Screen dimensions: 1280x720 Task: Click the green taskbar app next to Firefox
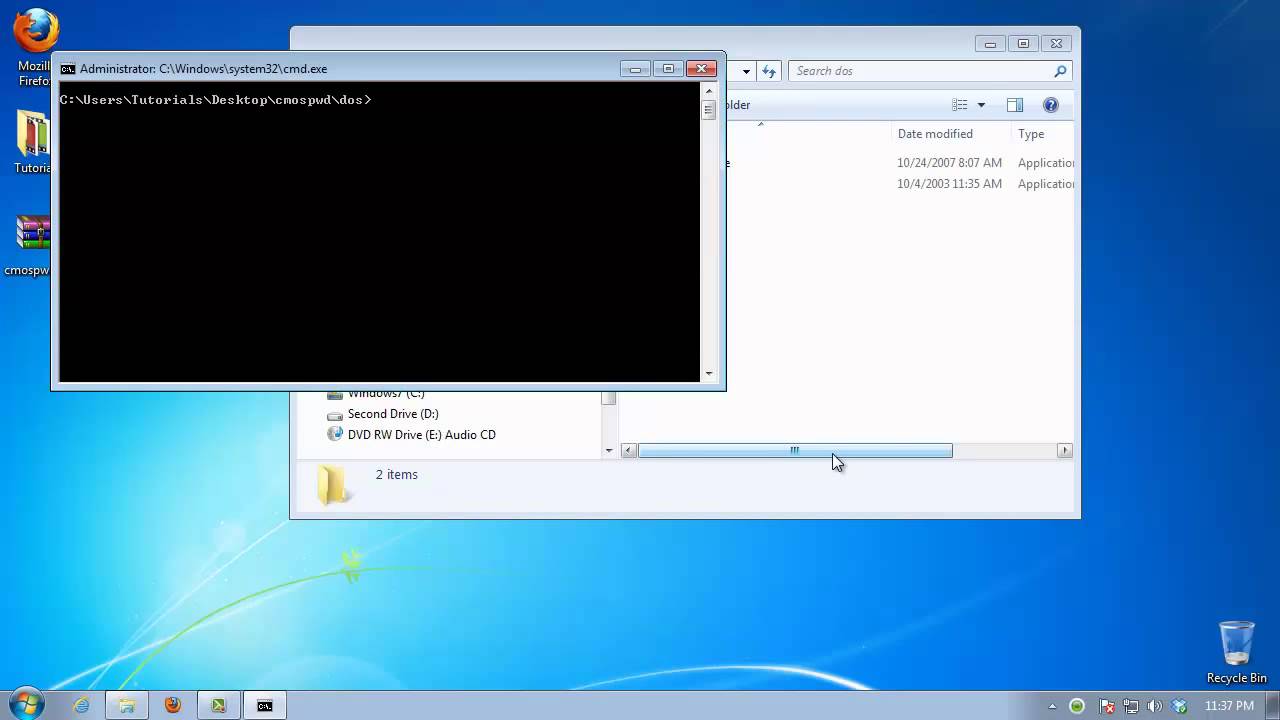pos(218,706)
